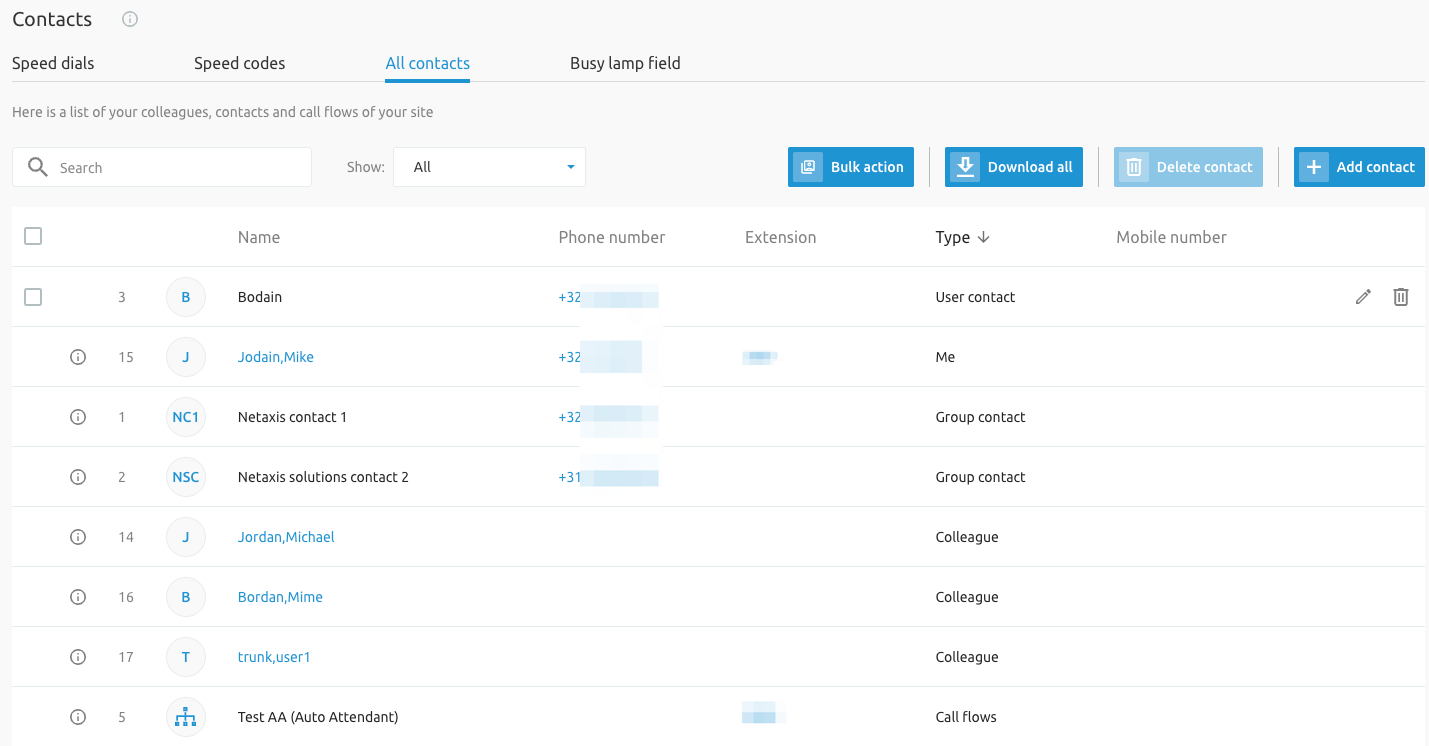Viewport: 1429px width, 746px height.
Task: Open the Jordan,Michael contact link
Action: (x=286, y=537)
